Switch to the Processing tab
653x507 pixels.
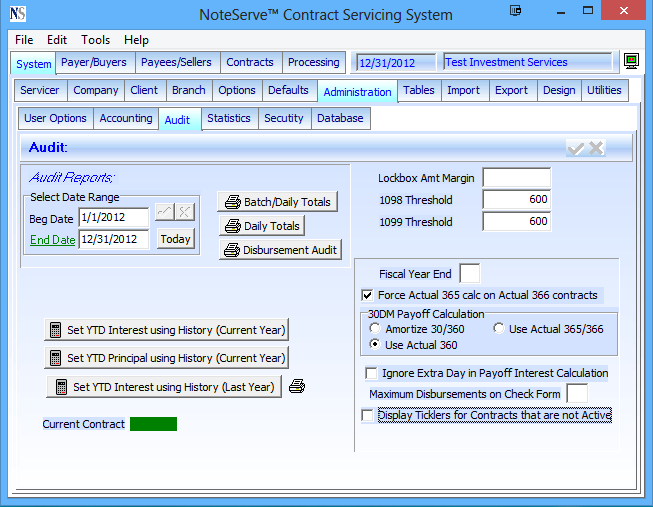pos(314,62)
